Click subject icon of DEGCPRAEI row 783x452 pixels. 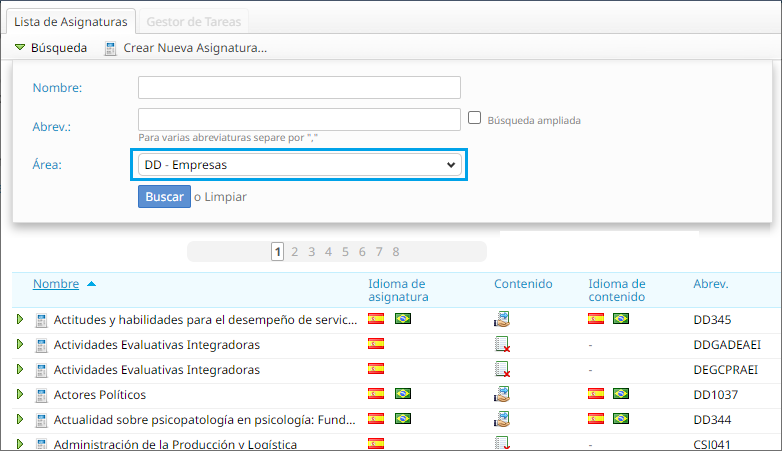point(41,370)
